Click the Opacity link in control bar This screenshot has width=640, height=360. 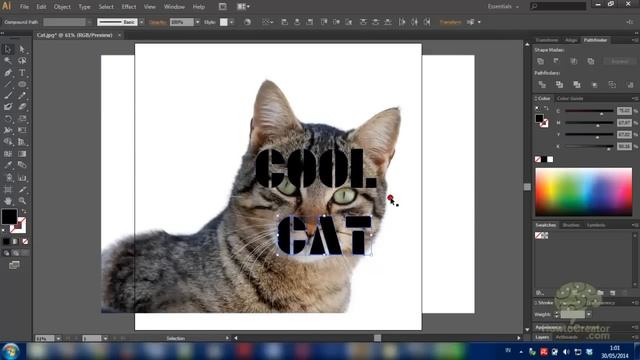158,22
